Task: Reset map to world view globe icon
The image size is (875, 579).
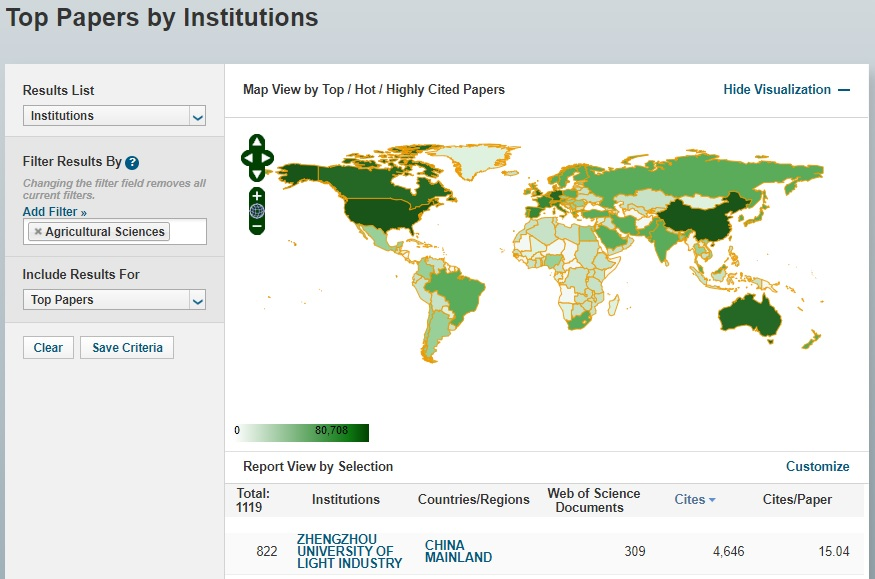Action: (x=257, y=211)
